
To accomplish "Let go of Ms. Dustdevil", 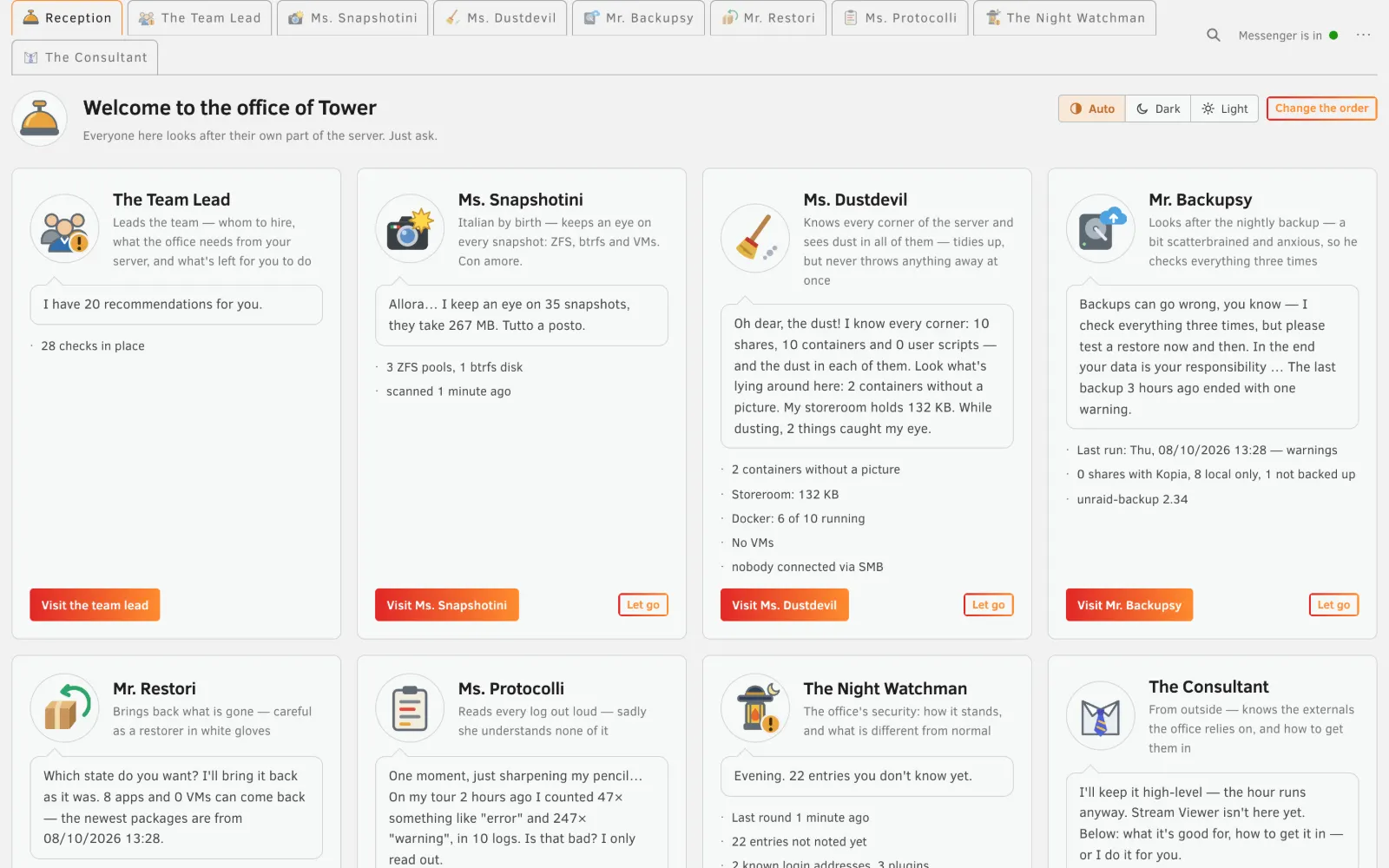I will point(988,605).
